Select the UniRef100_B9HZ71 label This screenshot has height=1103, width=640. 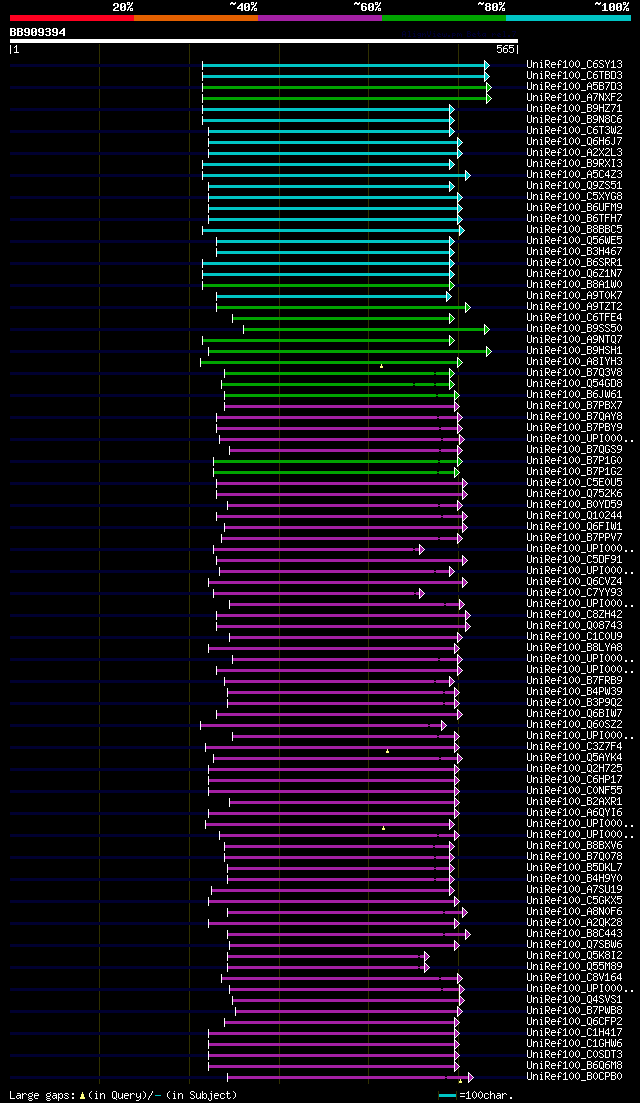[x=574, y=108]
